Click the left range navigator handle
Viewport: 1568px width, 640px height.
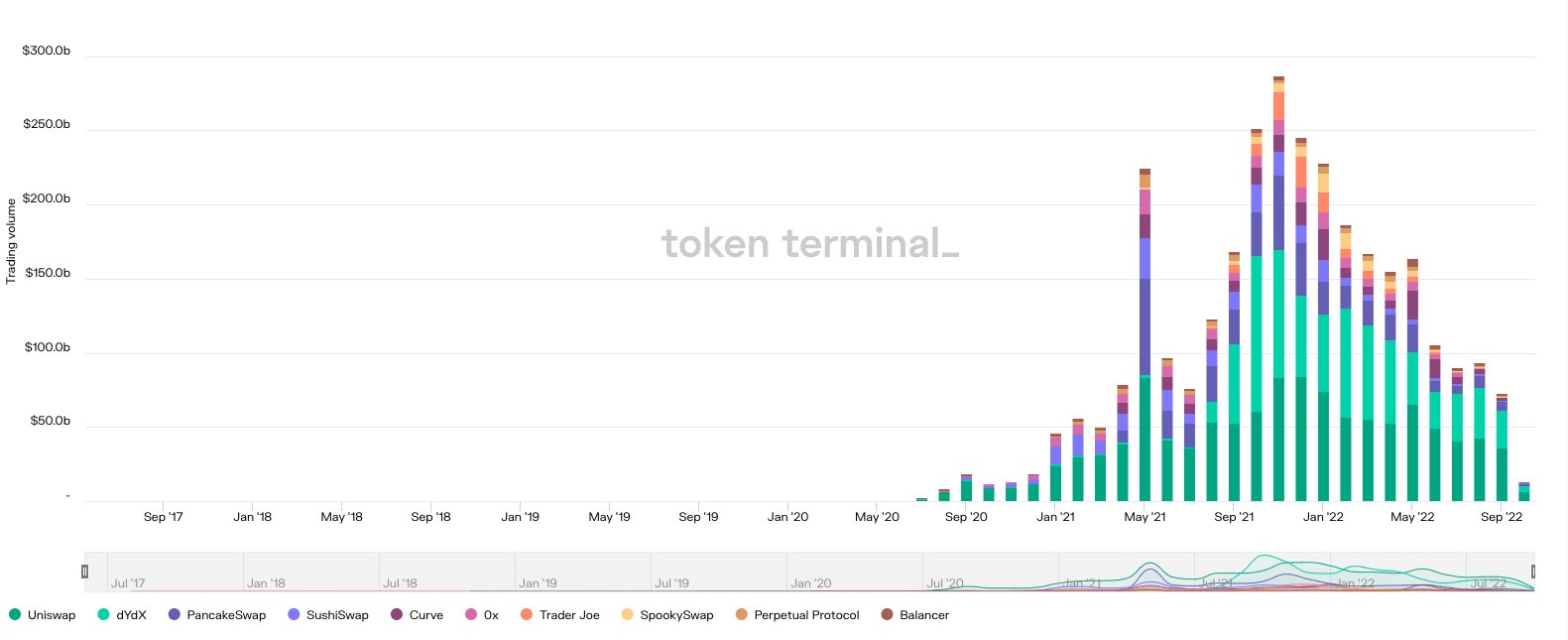click(84, 572)
